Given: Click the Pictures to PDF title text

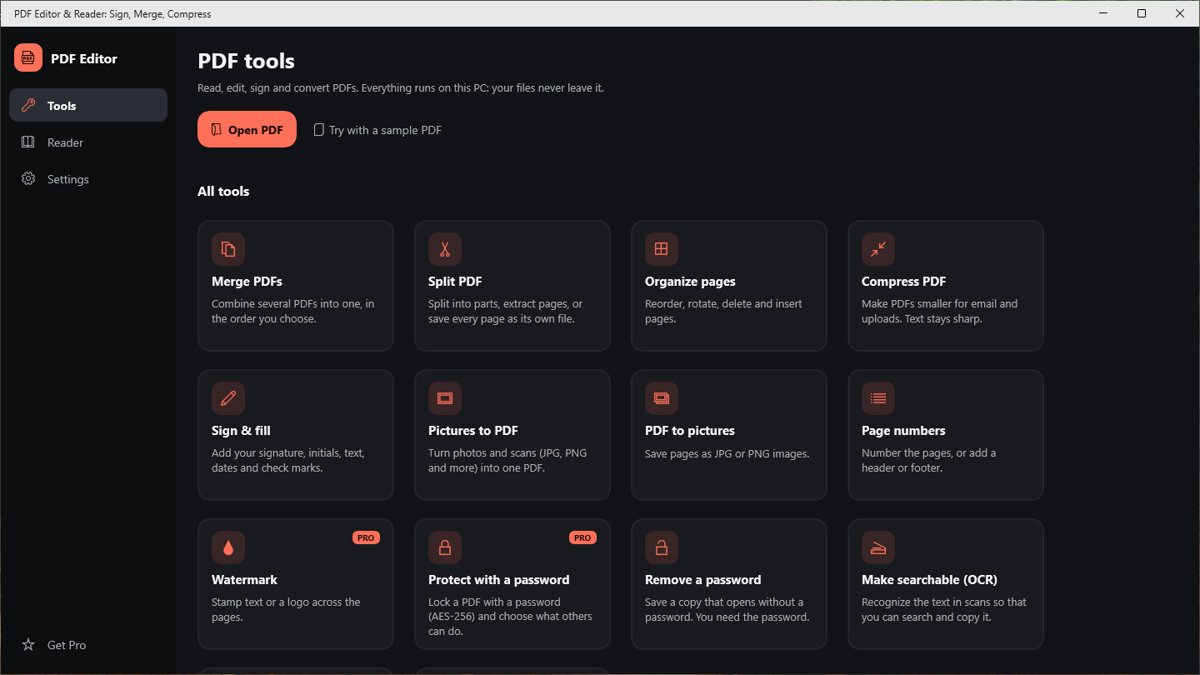Looking at the screenshot, I should click(x=473, y=431).
